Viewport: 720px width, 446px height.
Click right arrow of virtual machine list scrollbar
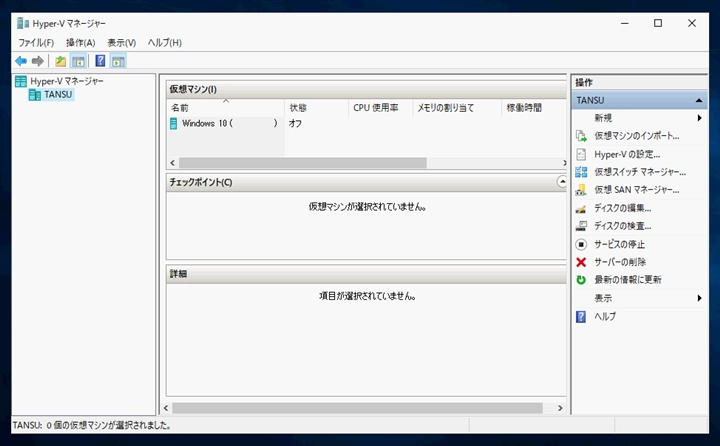click(x=564, y=163)
